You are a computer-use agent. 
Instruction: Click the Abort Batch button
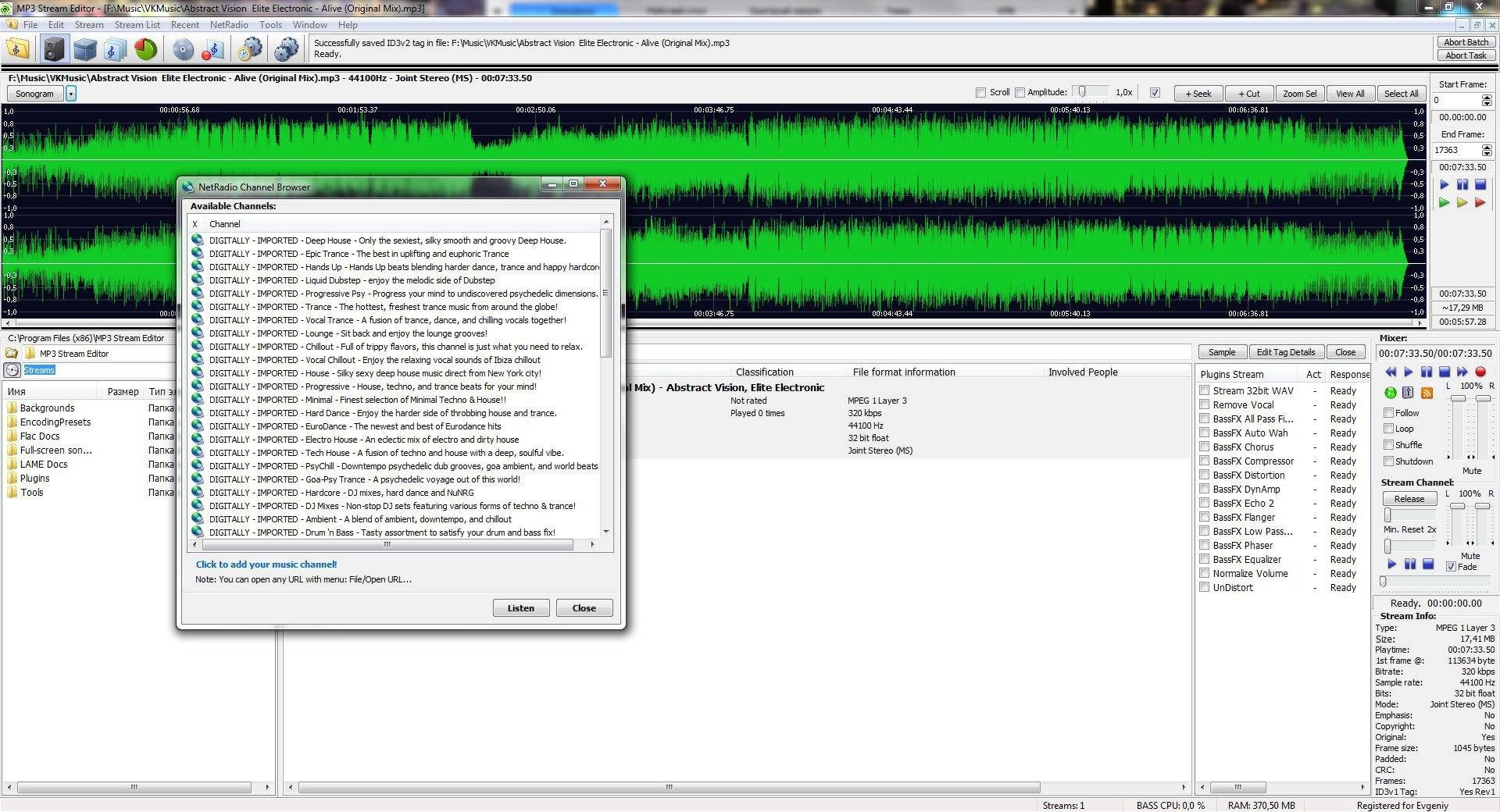(1466, 42)
